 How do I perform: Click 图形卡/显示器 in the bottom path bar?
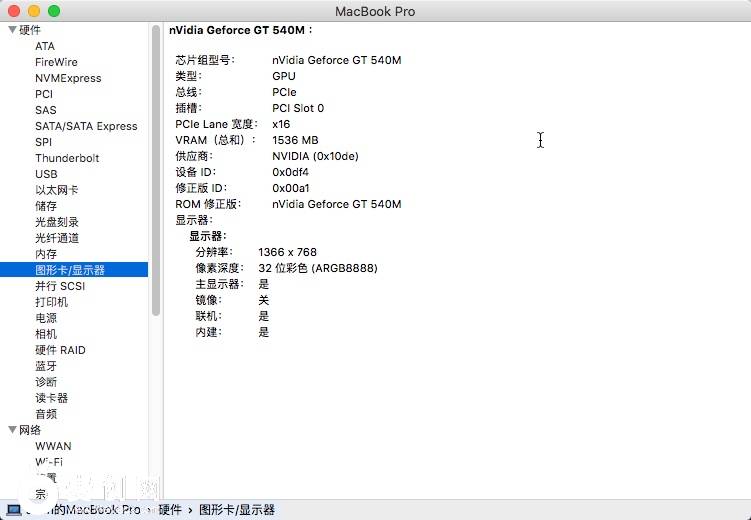(237, 510)
